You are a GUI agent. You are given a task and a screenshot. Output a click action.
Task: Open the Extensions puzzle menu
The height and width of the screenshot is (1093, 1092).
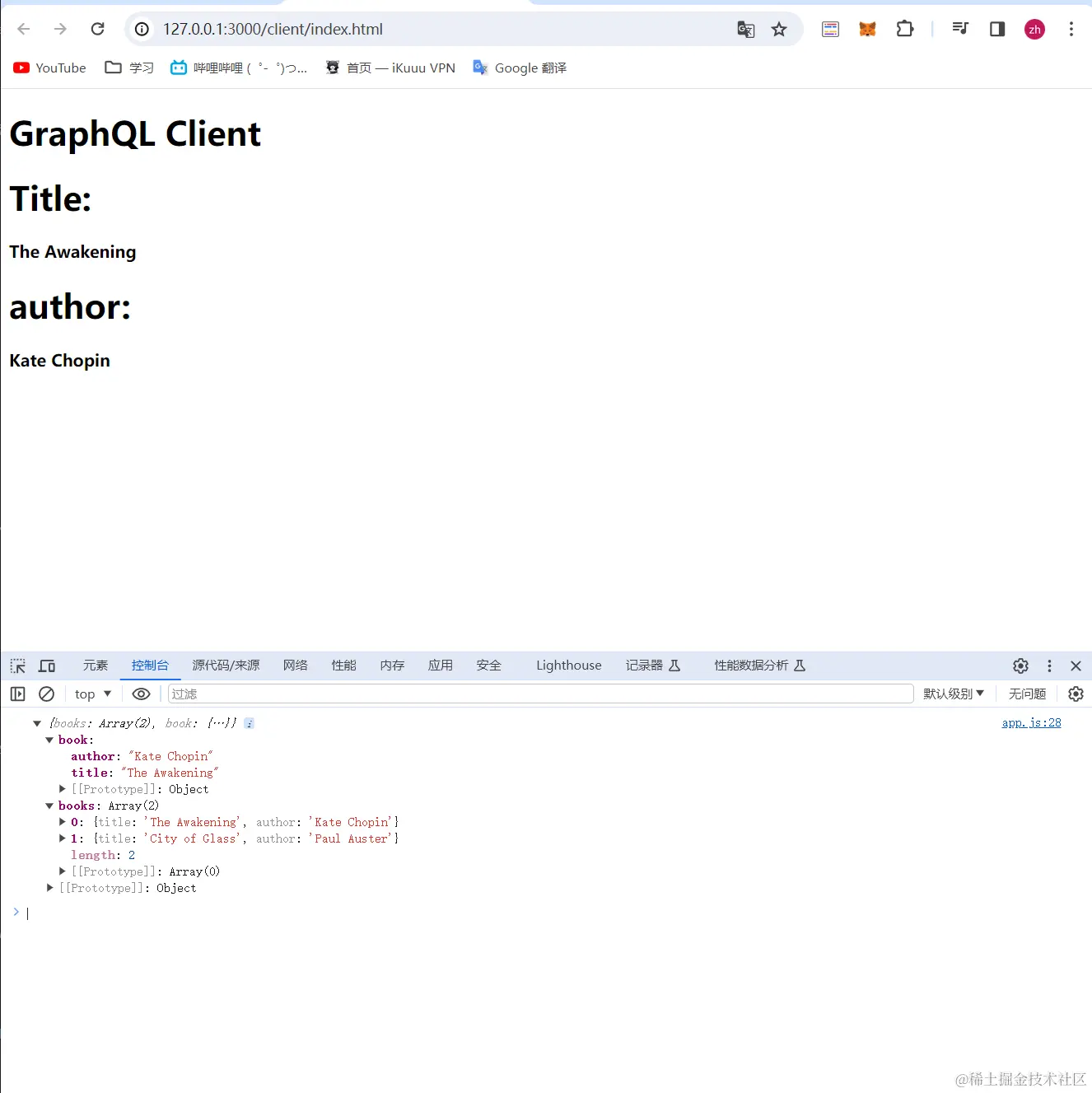point(904,30)
